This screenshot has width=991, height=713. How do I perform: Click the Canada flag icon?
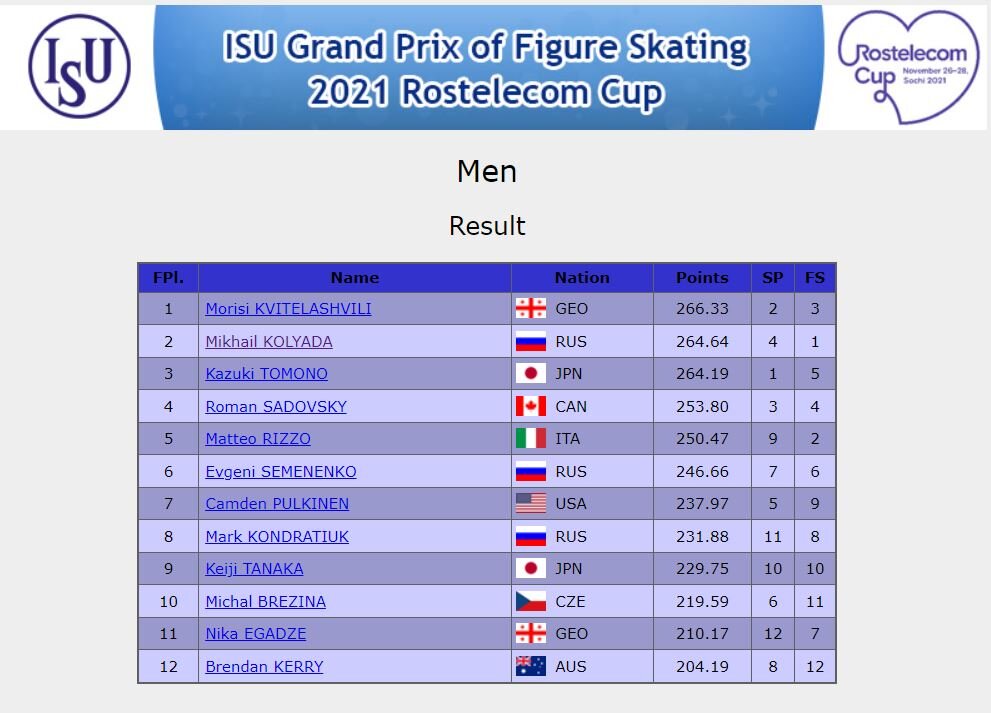pos(530,406)
